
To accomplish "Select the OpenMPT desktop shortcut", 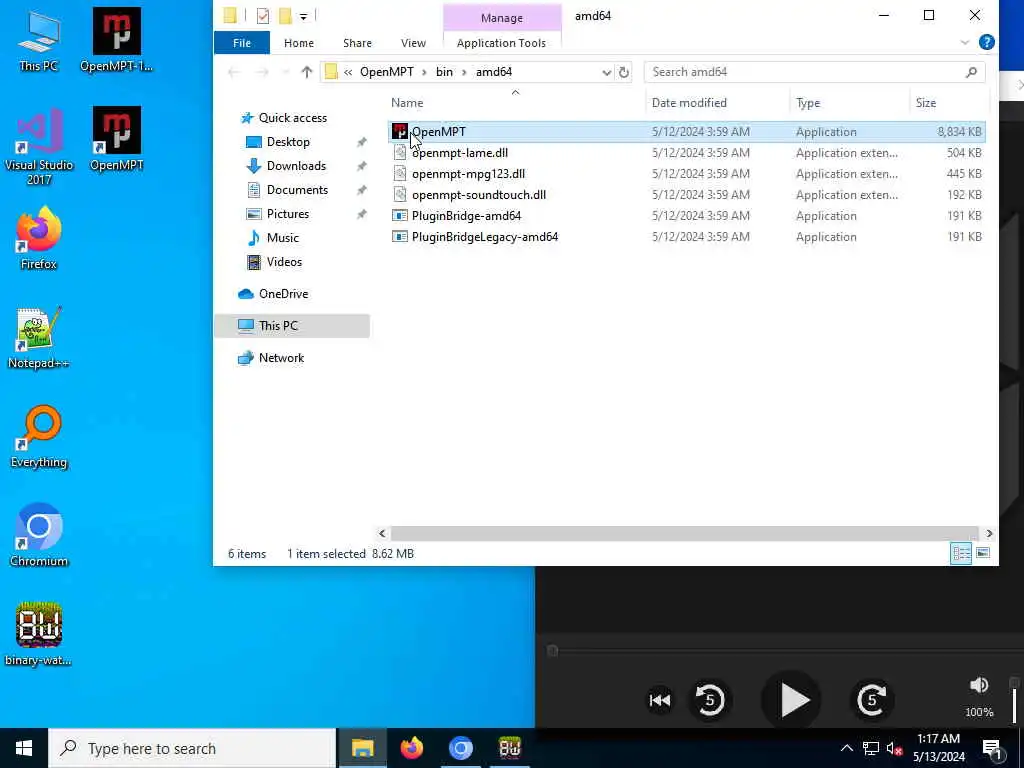I will tap(116, 139).
